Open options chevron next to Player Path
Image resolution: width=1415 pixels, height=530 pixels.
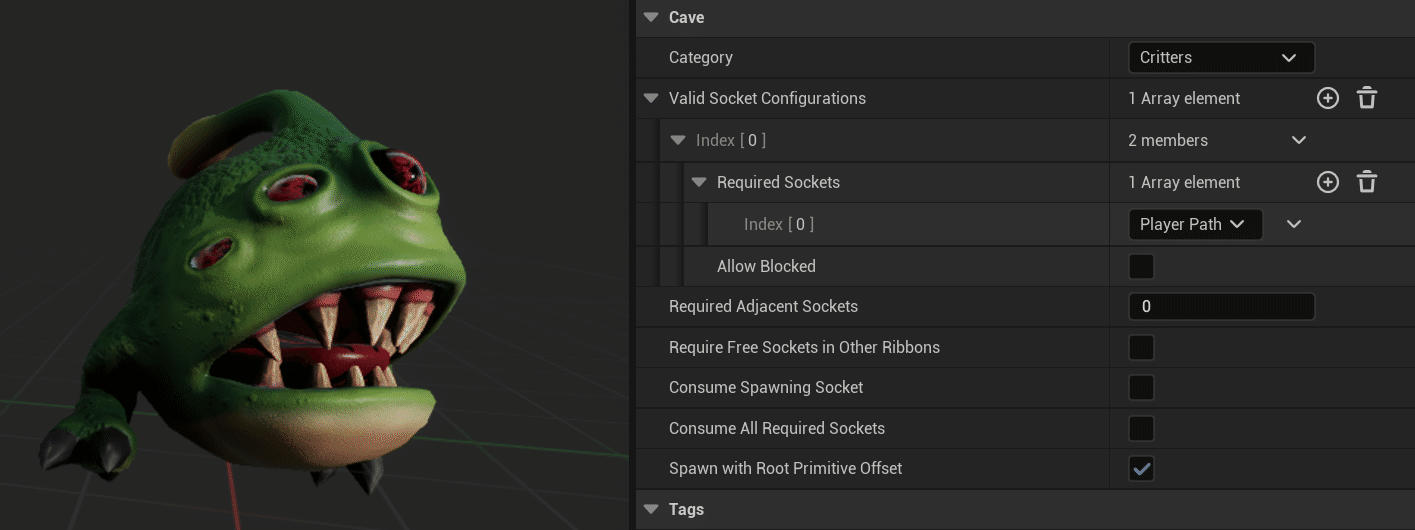point(1294,224)
